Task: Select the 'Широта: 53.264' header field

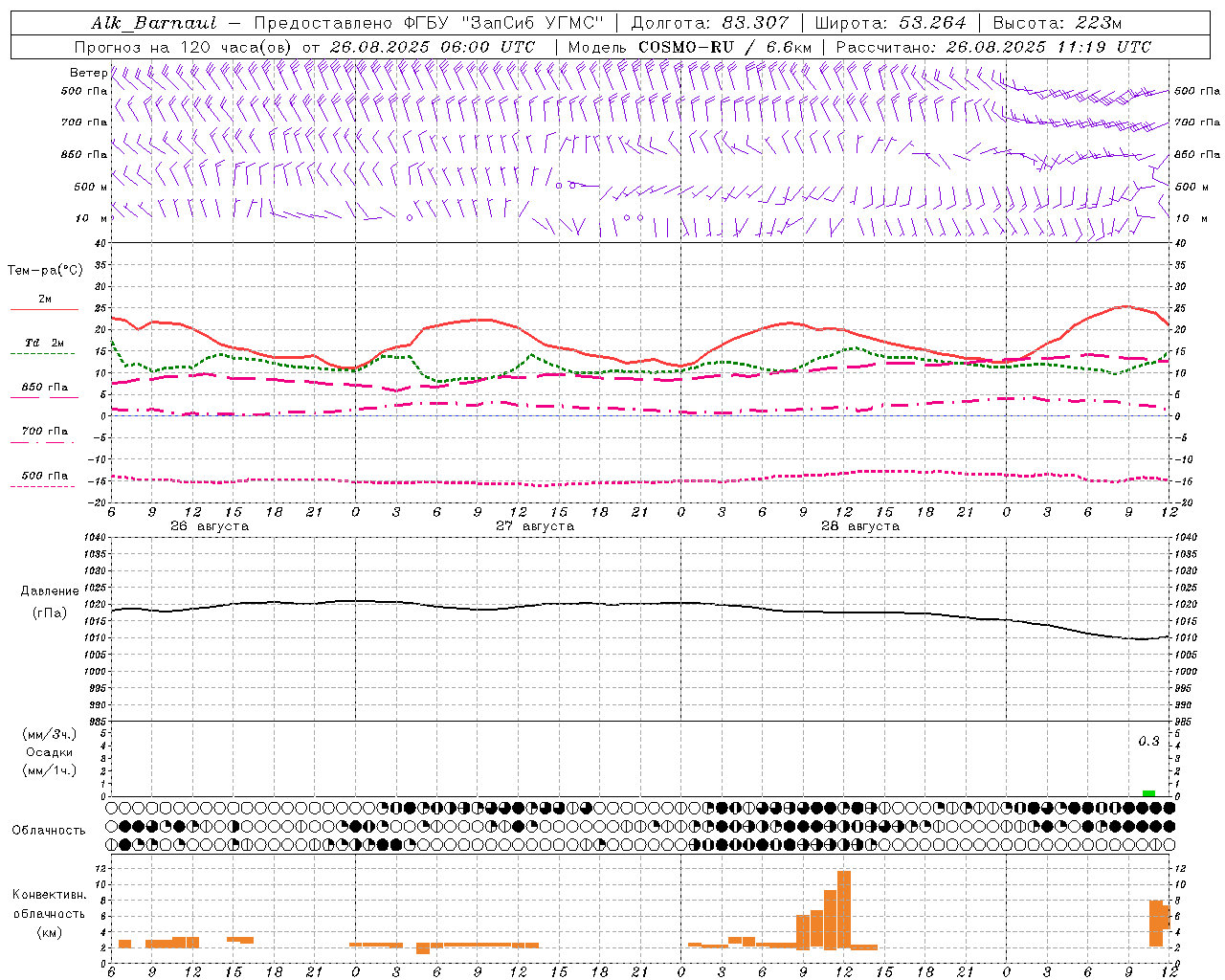Action: pos(891,23)
